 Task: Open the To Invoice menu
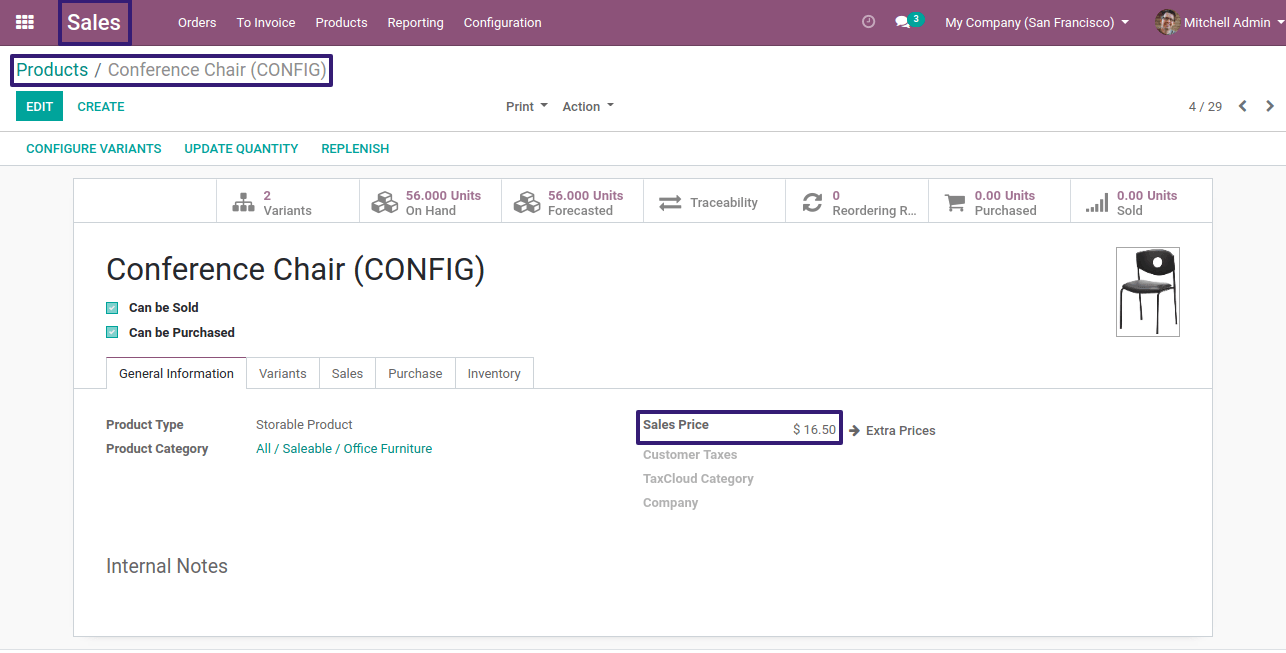click(266, 22)
